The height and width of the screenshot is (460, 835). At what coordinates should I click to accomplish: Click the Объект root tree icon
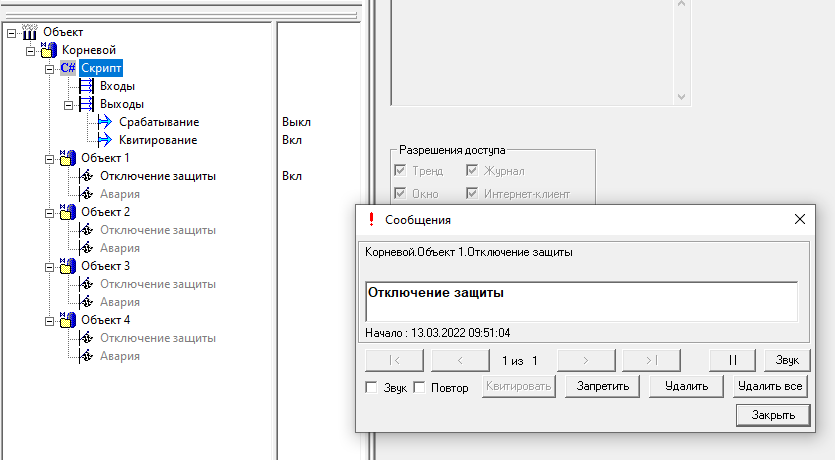point(30,32)
